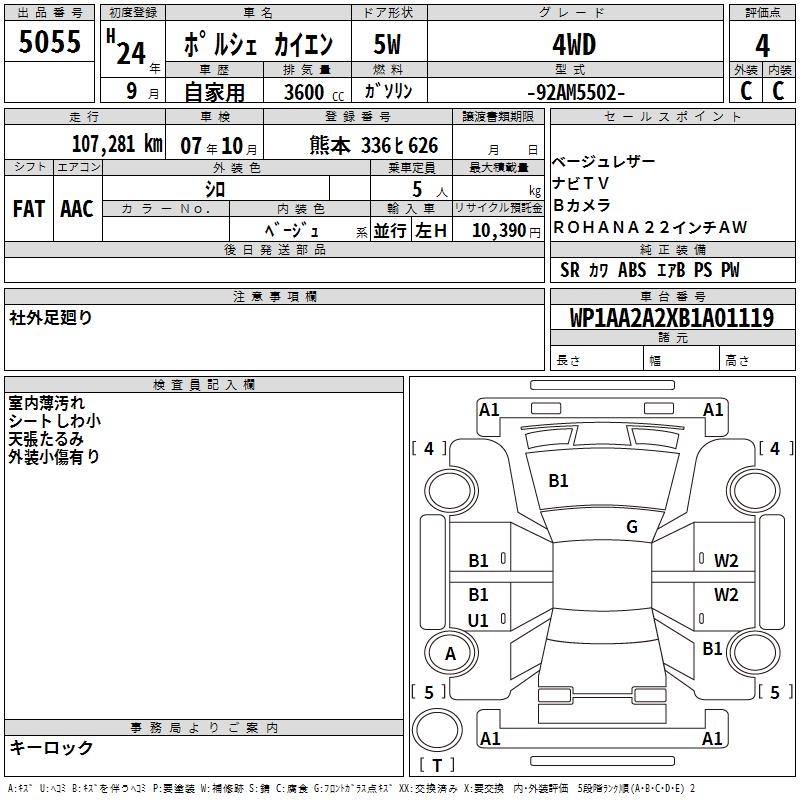Select the mileage 107,281 km
This screenshot has height=800, width=800.
point(117,144)
